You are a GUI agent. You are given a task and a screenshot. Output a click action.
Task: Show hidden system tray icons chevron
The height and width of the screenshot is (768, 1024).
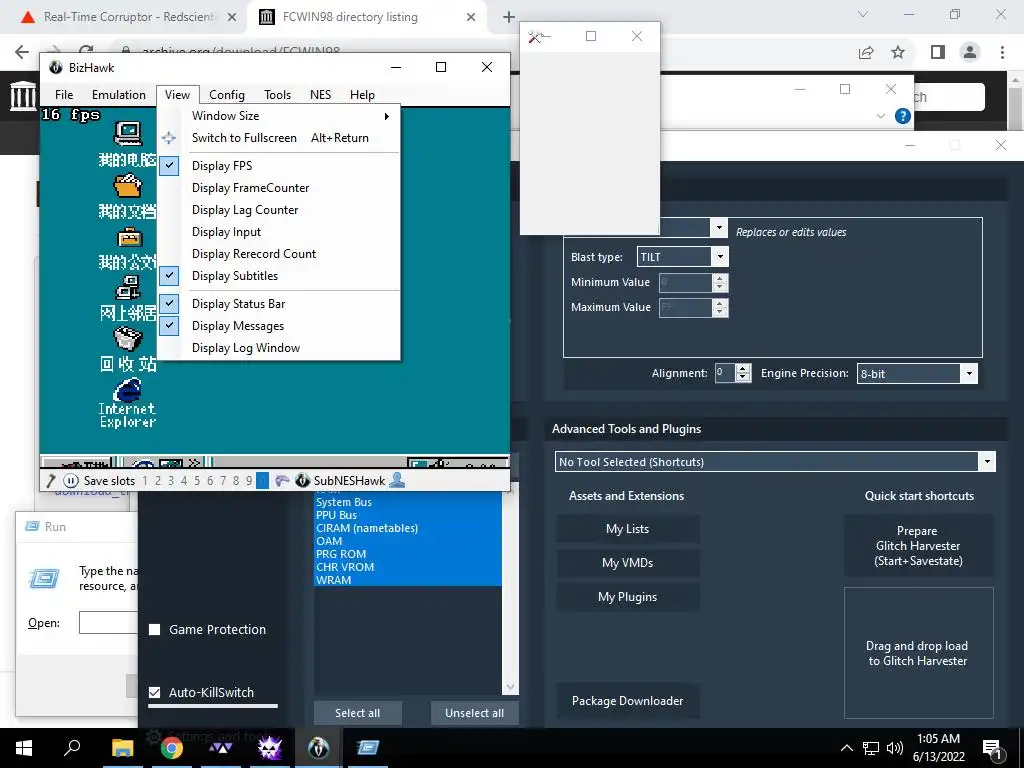click(846, 748)
